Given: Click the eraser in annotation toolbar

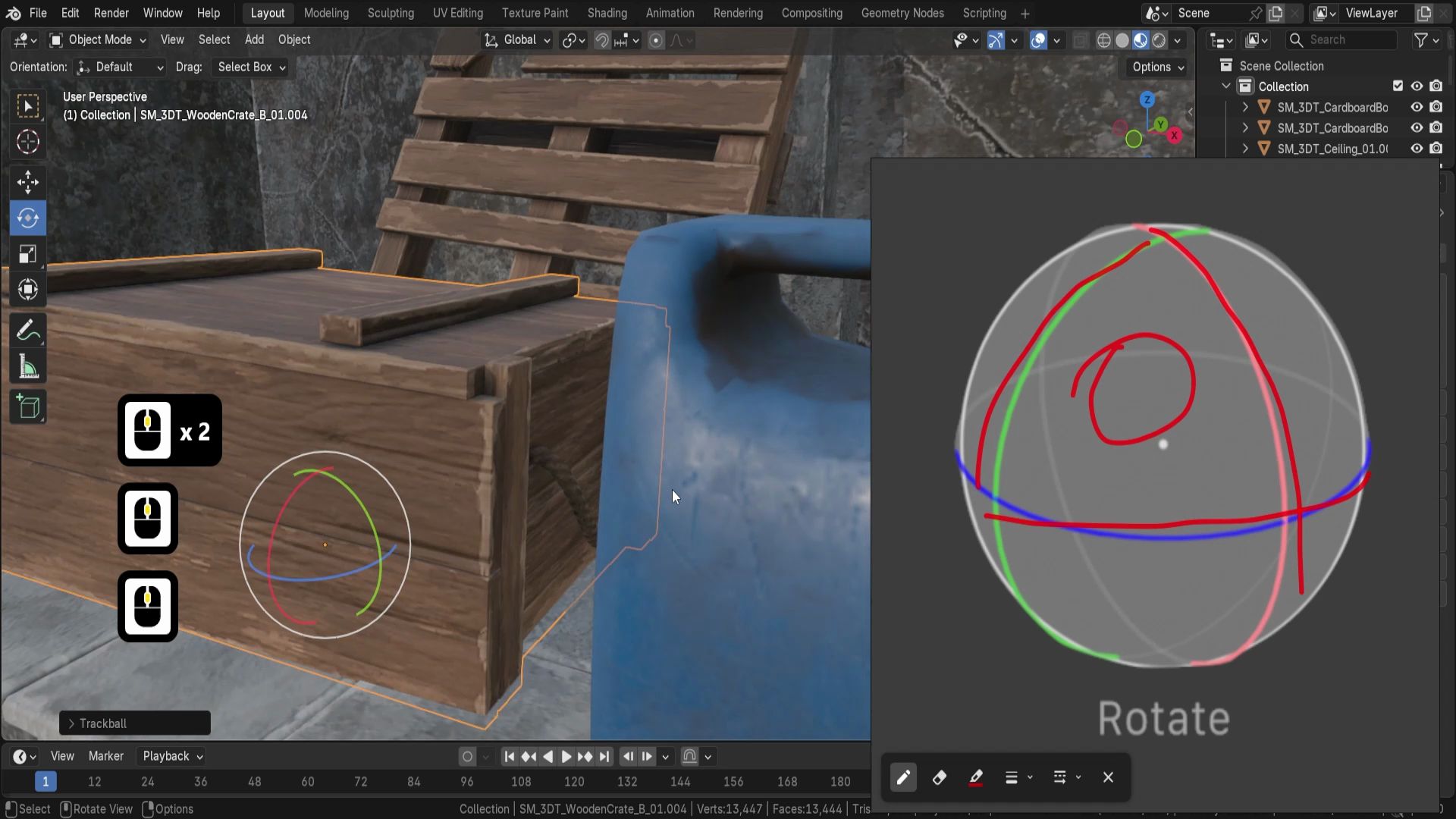Looking at the screenshot, I should pyautogui.click(x=939, y=777).
